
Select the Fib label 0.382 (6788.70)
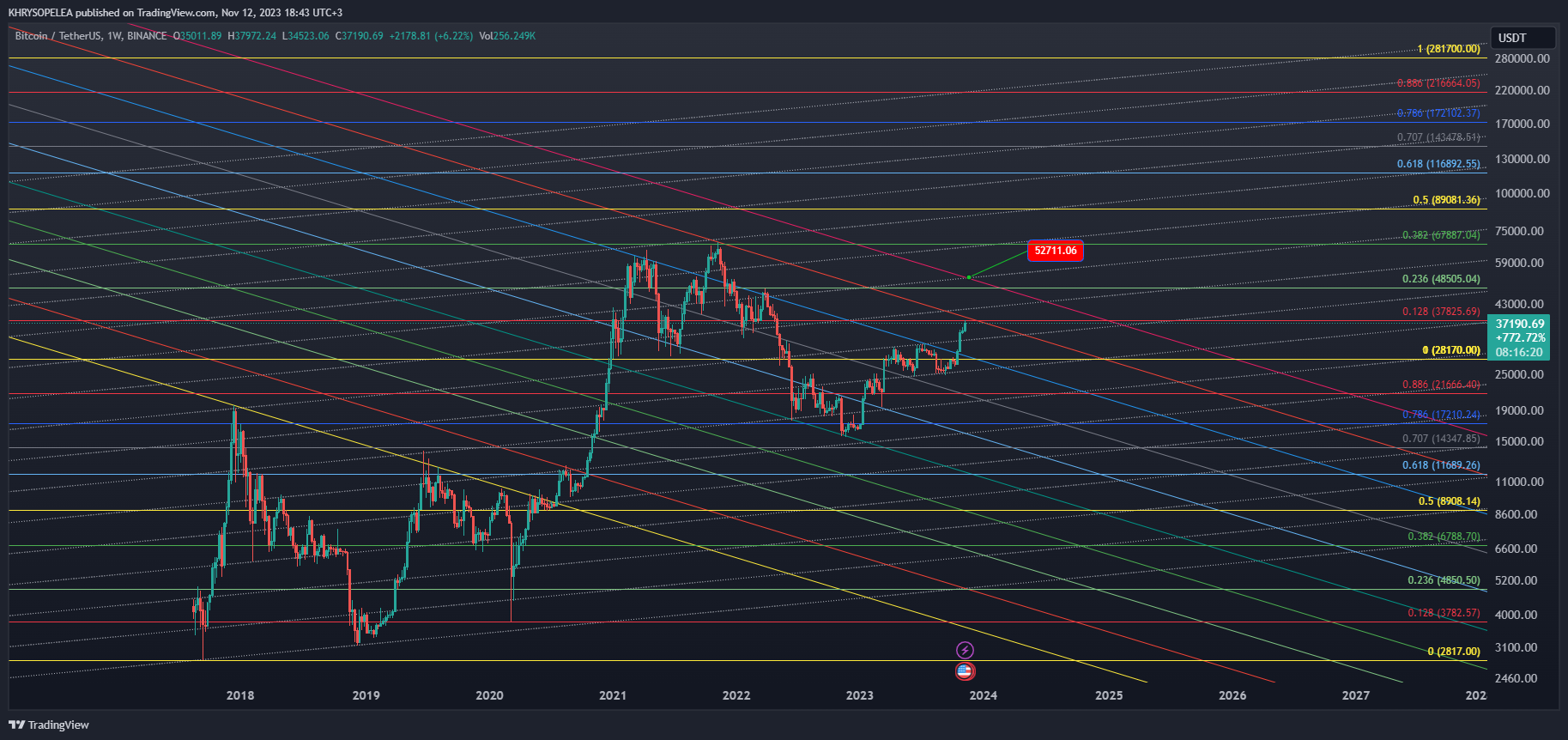[1444, 537]
